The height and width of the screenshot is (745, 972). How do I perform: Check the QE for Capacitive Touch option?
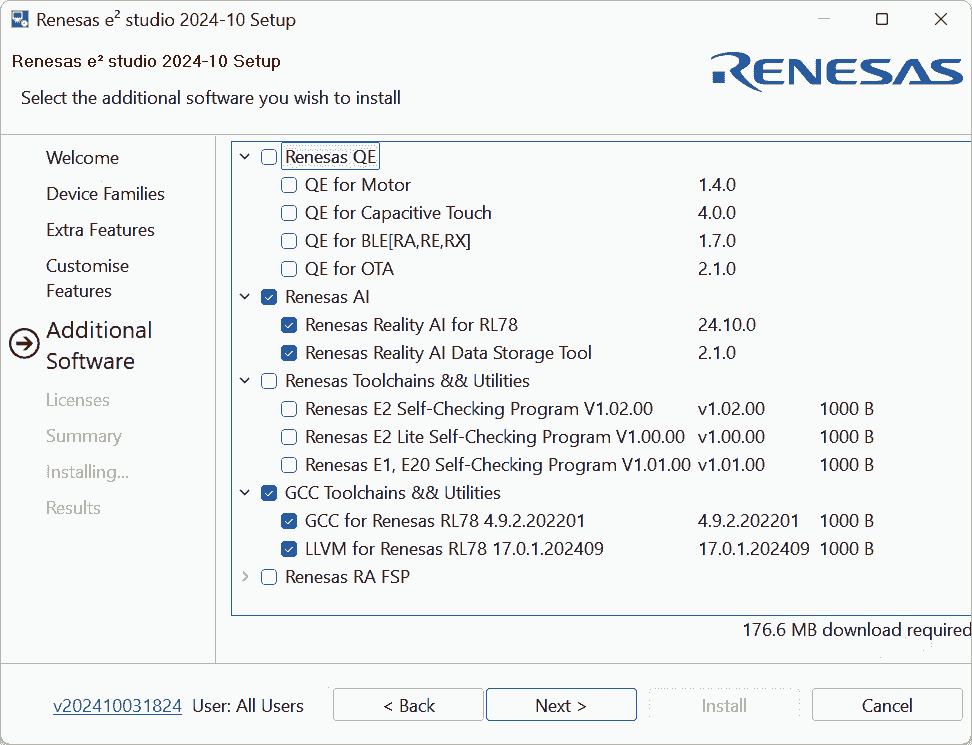click(x=289, y=213)
